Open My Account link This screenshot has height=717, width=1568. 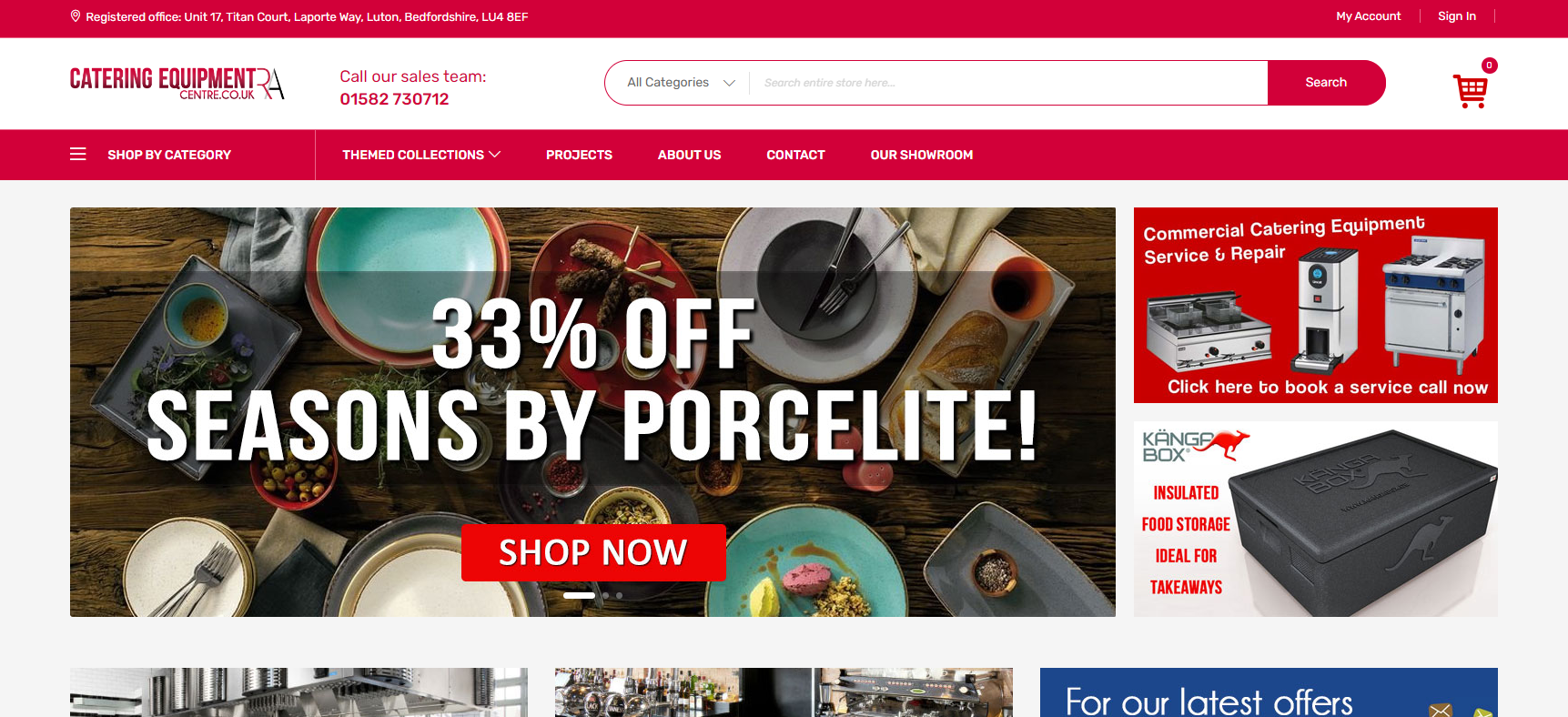[x=1368, y=16]
